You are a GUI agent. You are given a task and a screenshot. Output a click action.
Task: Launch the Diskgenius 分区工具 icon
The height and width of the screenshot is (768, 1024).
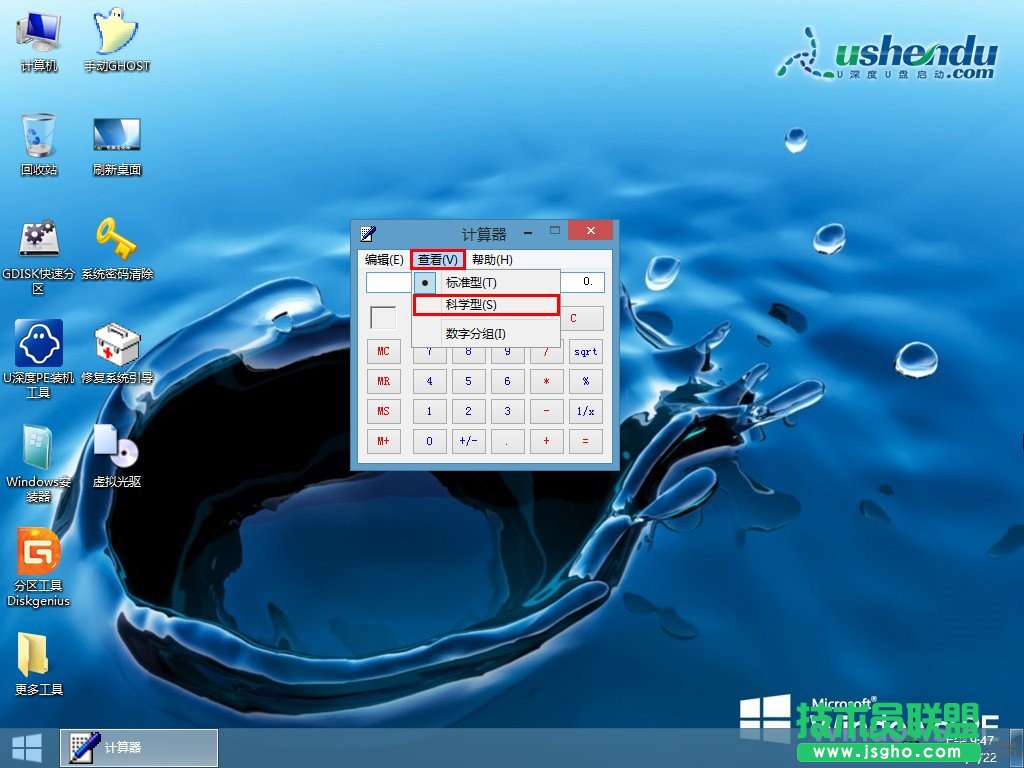(39, 553)
